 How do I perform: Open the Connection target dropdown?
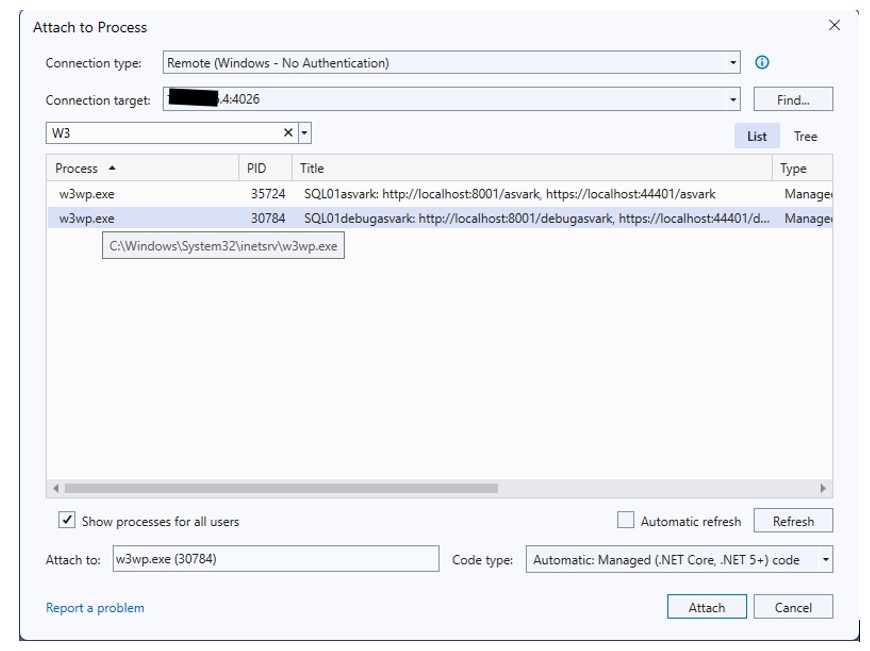(x=733, y=100)
